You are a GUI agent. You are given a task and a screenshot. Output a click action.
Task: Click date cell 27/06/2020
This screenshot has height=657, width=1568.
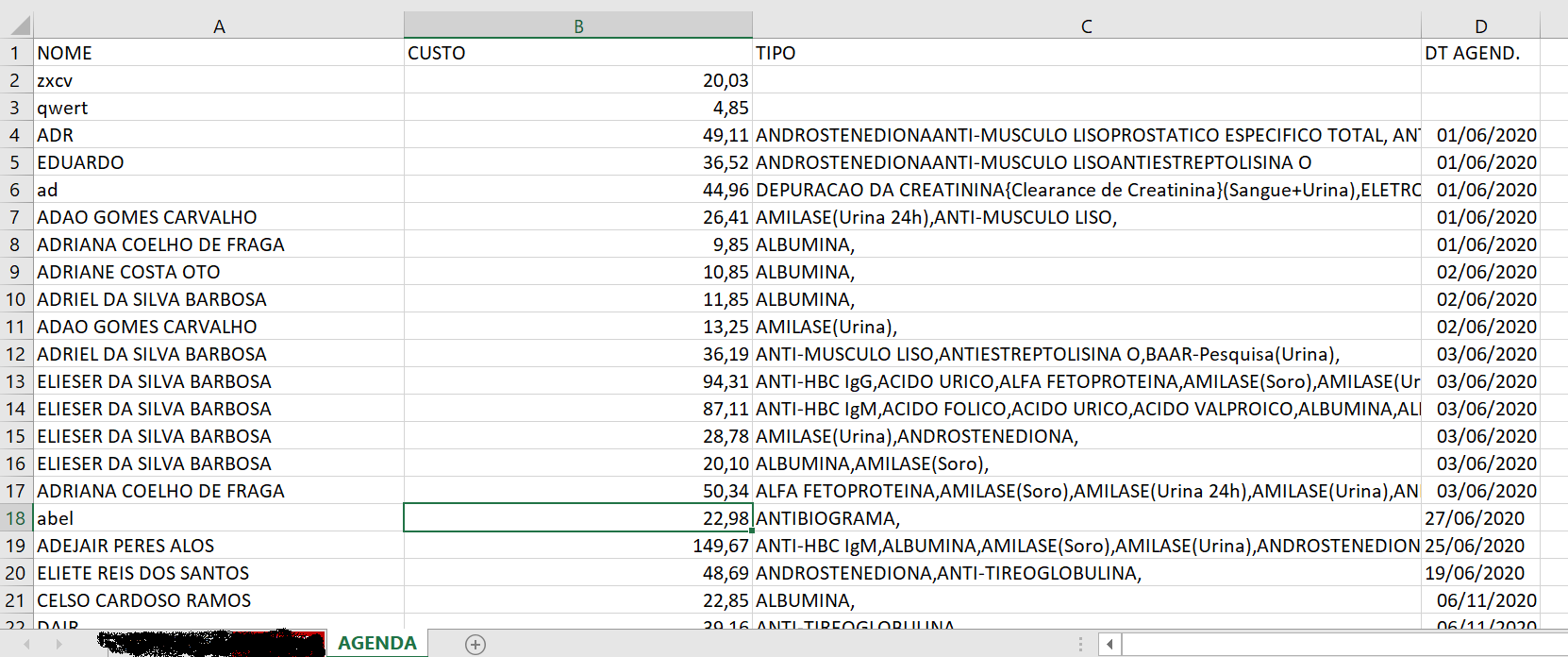click(x=1480, y=518)
